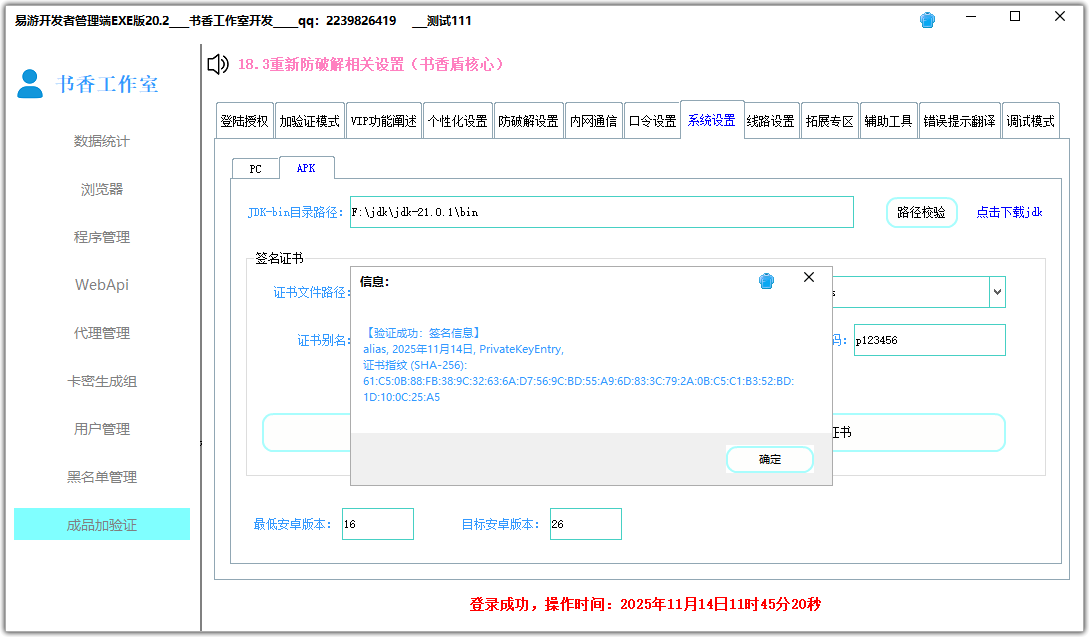Click the 路径校验 button

coord(920,212)
